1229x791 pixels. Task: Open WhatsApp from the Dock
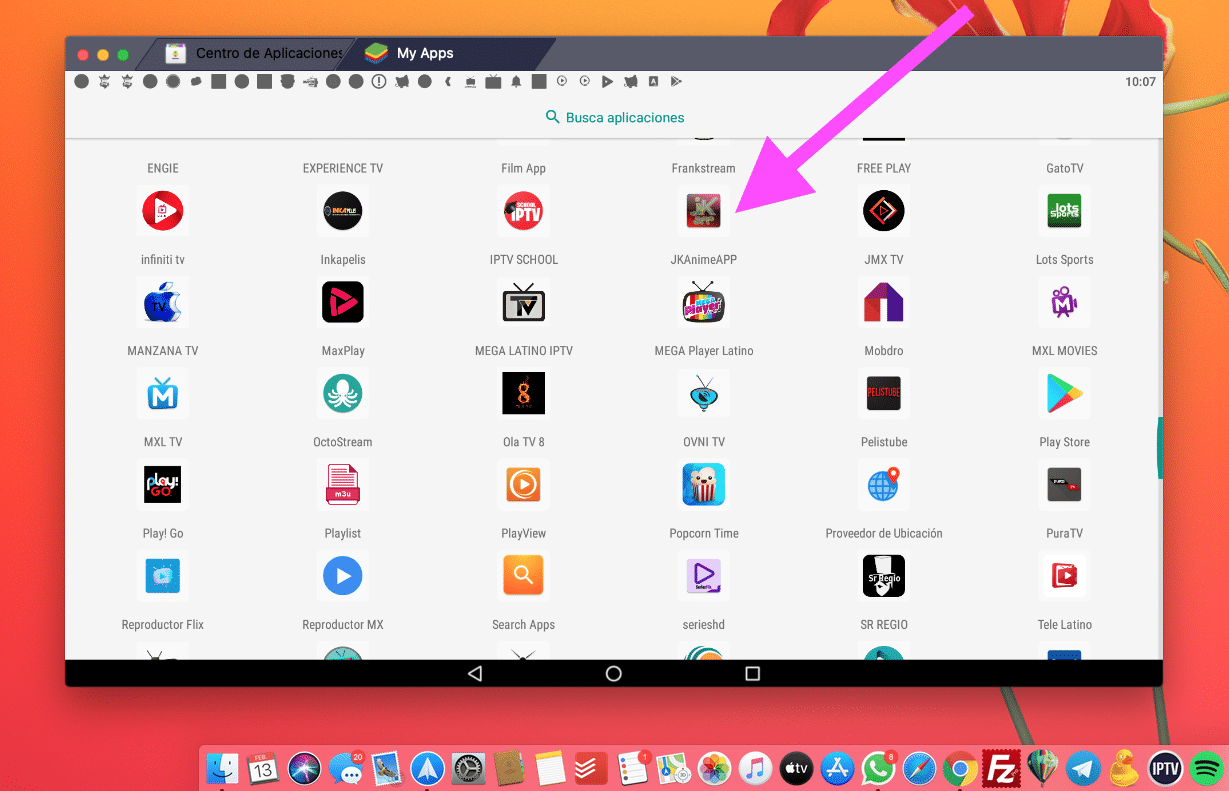(x=878, y=768)
